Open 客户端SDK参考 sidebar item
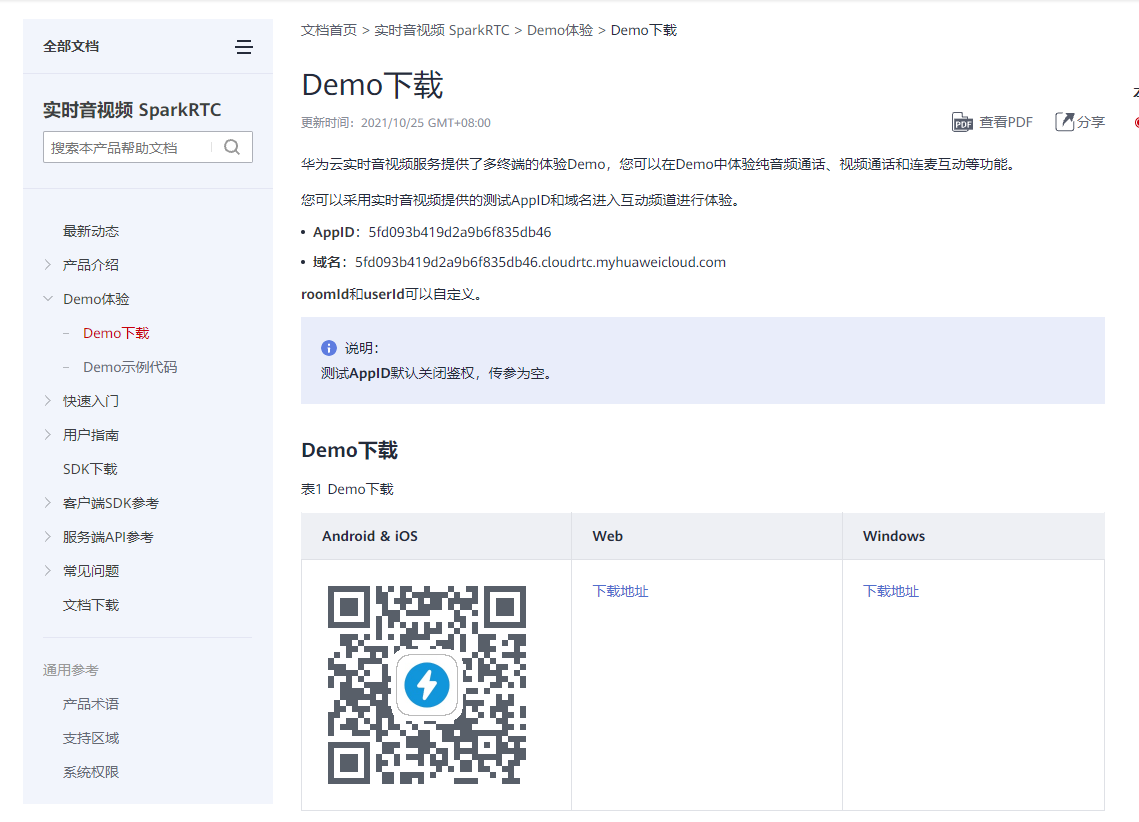The height and width of the screenshot is (822, 1139). click(x=110, y=502)
